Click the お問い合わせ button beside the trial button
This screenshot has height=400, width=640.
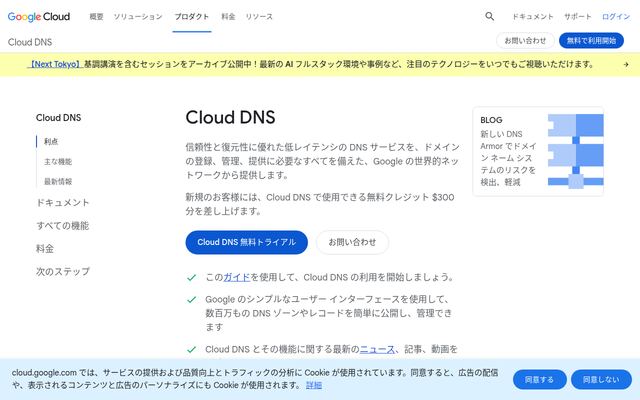(352, 242)
